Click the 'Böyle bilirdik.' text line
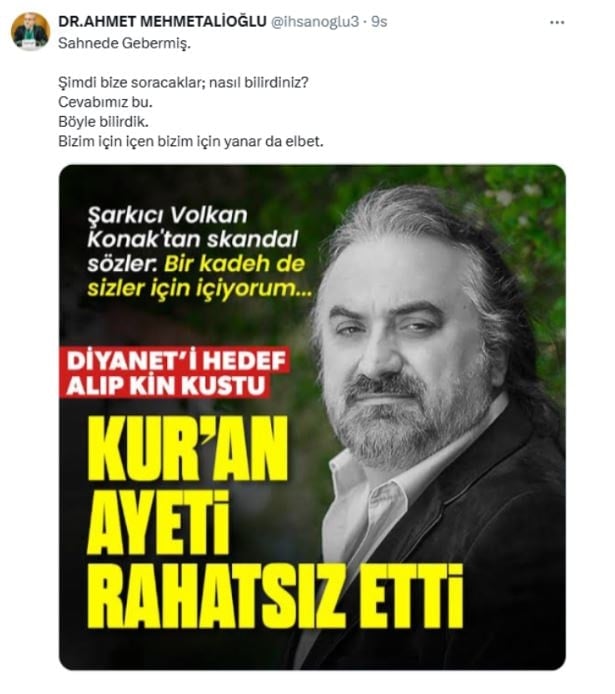615x694 pixels. 104,122
